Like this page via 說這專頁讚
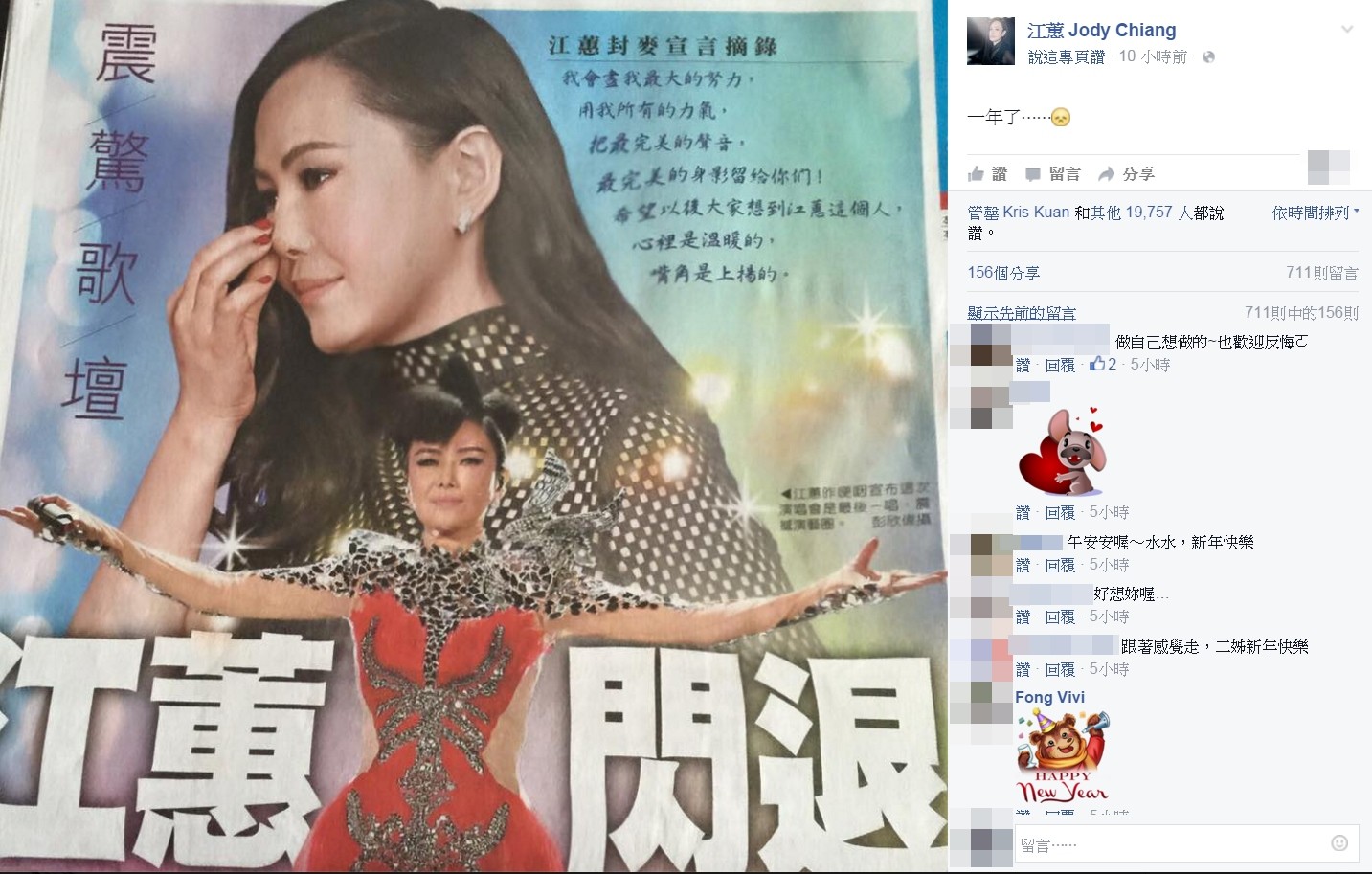This screenshot has height=874, width=1372. pyautogui.click(x=1066, y=57)
